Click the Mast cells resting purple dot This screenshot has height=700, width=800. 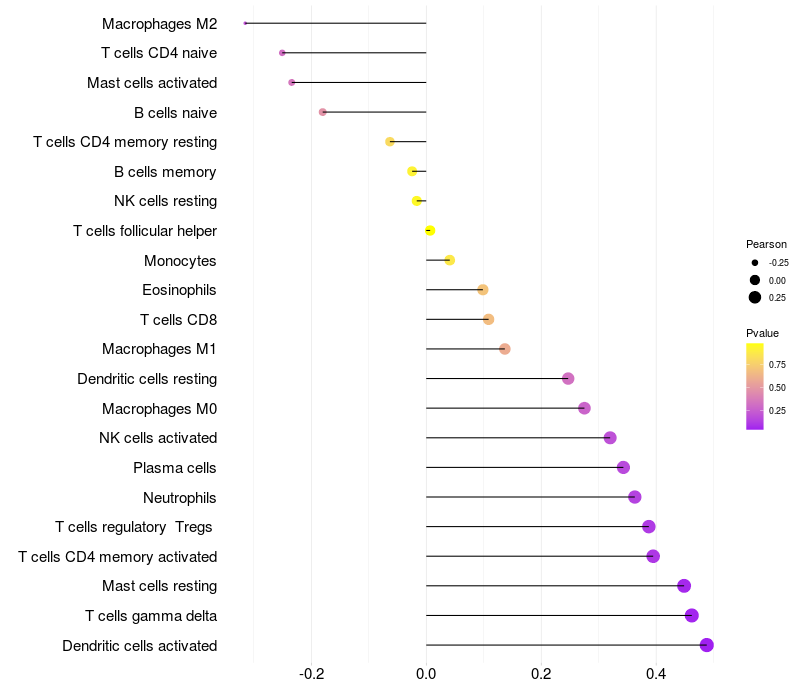click(x=684, y=586)
